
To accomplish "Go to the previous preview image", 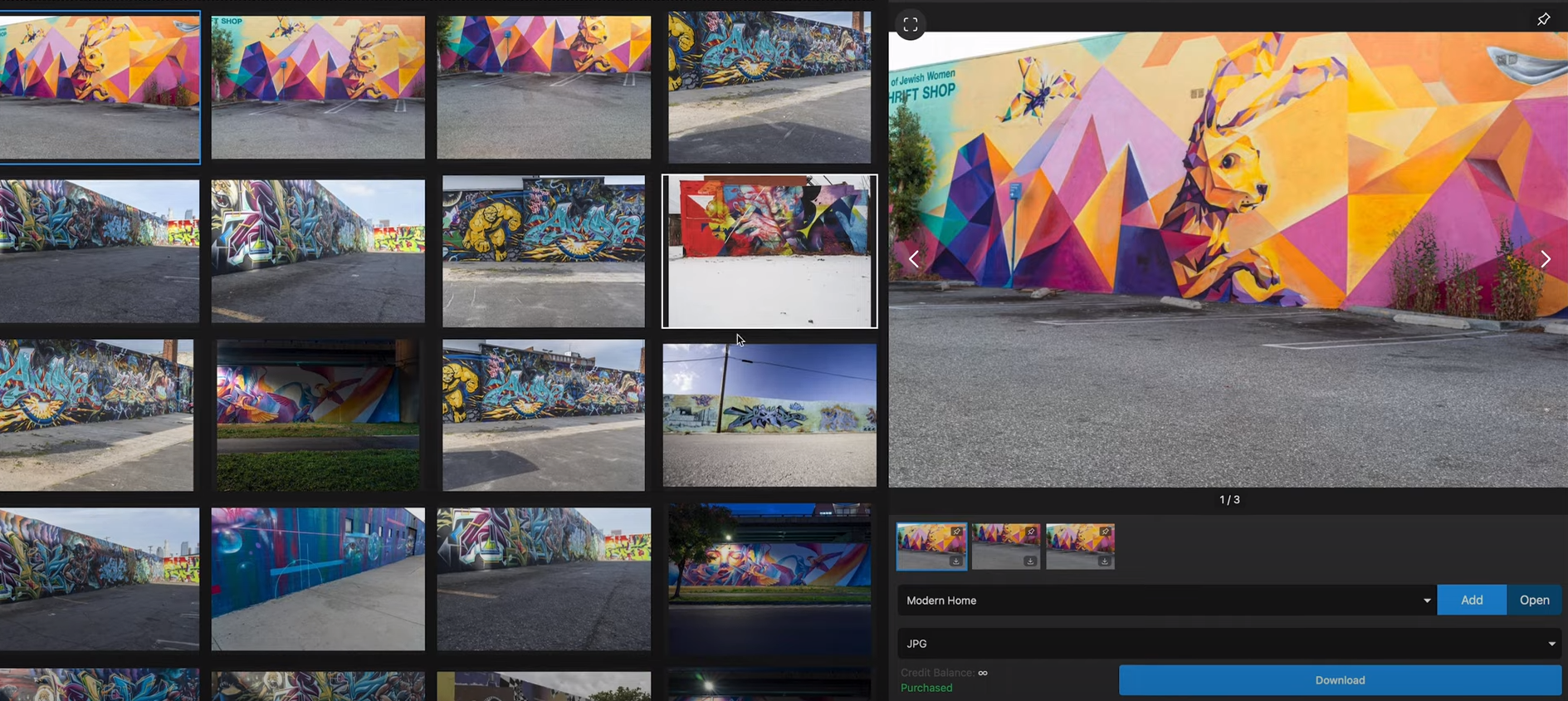I will pos(913,259).
